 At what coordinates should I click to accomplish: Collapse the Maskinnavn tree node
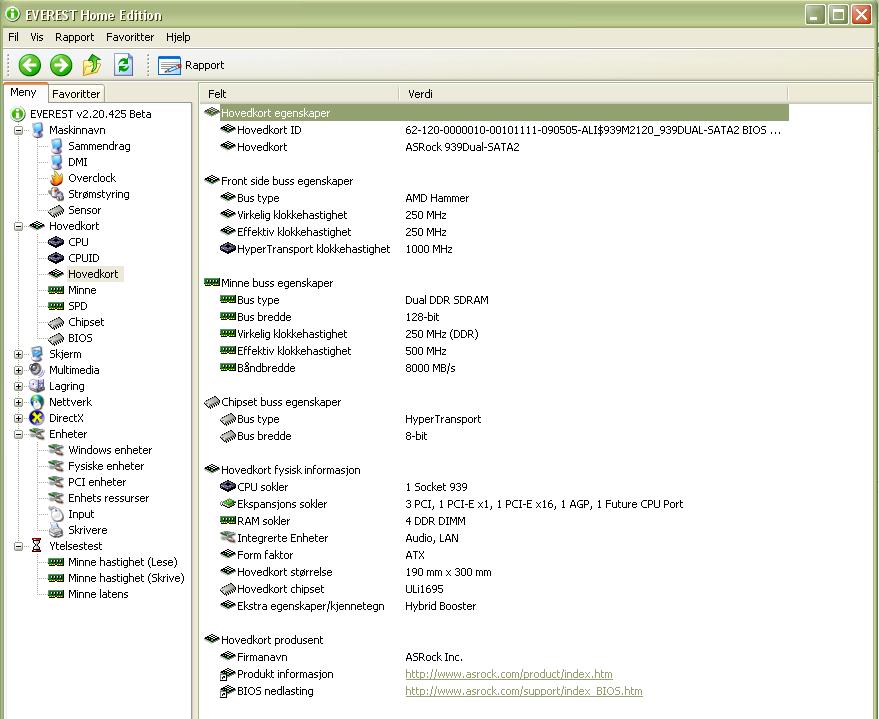pos(18,130)
